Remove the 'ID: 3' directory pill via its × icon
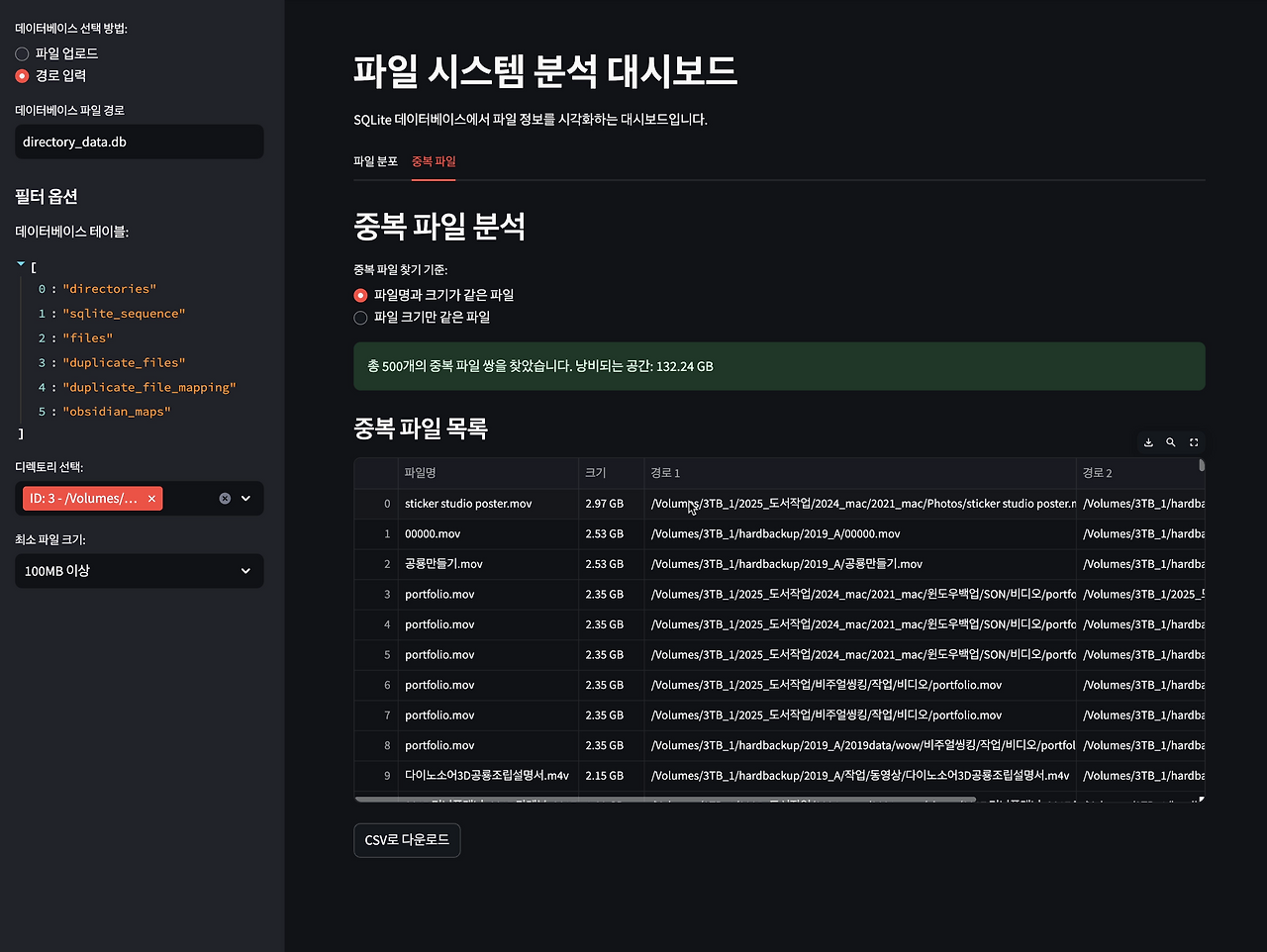Image resolution: width=1267 pixels, height=952 pixels. pos(151,498)
